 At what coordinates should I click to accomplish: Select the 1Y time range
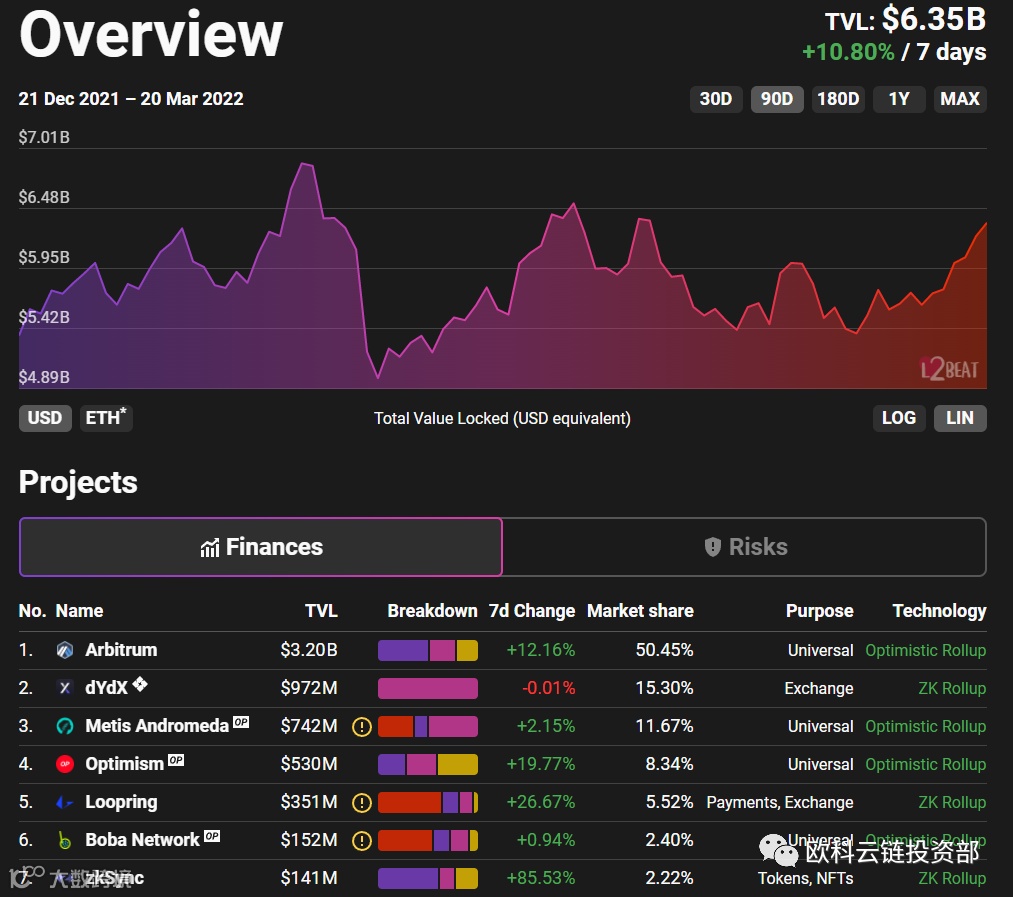click(x=899, y=99)
